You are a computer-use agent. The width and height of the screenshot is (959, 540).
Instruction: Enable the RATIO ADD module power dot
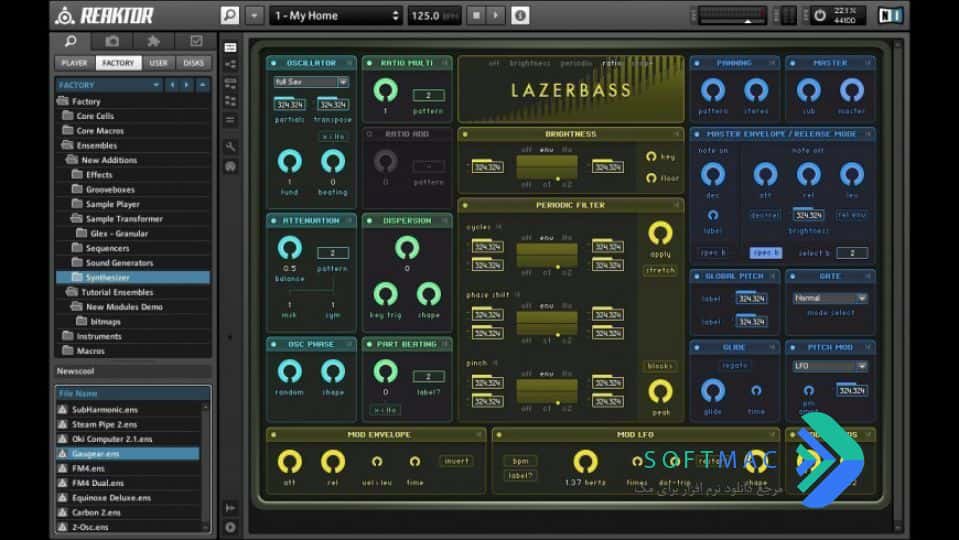click(369, 133)
